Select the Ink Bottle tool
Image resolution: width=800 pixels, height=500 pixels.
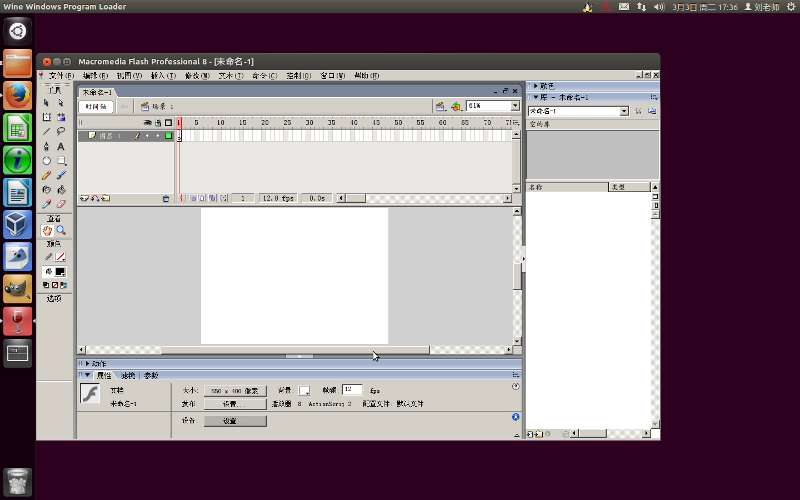(x=46, y=190)
